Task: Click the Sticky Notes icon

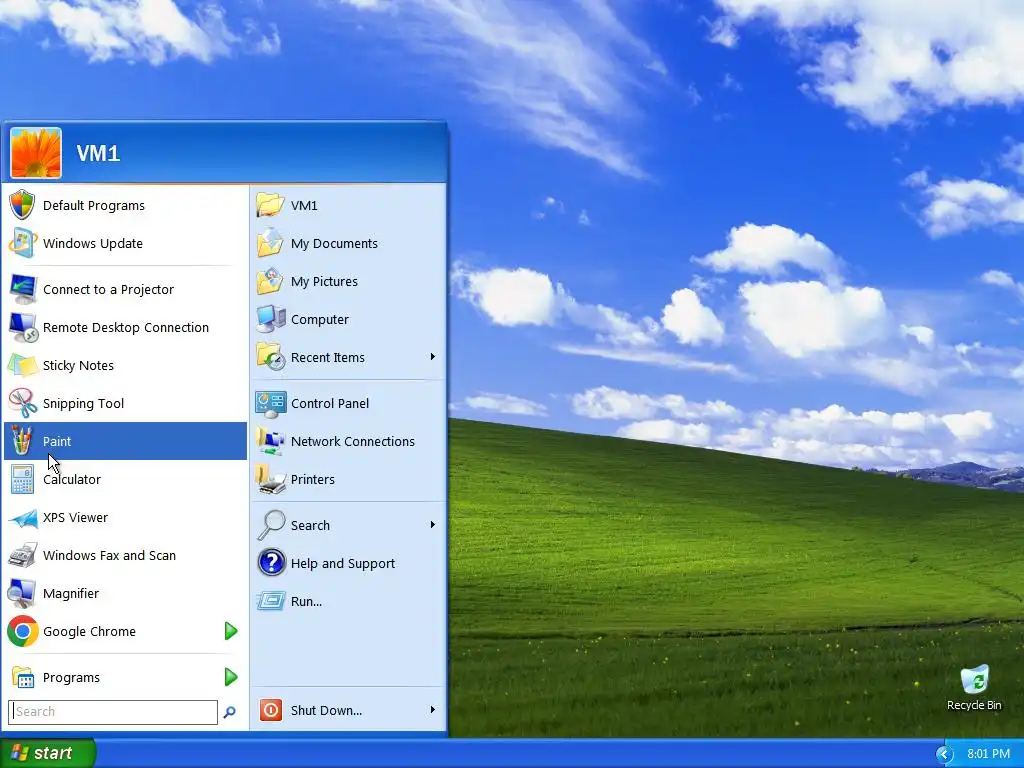Action: 22,365
